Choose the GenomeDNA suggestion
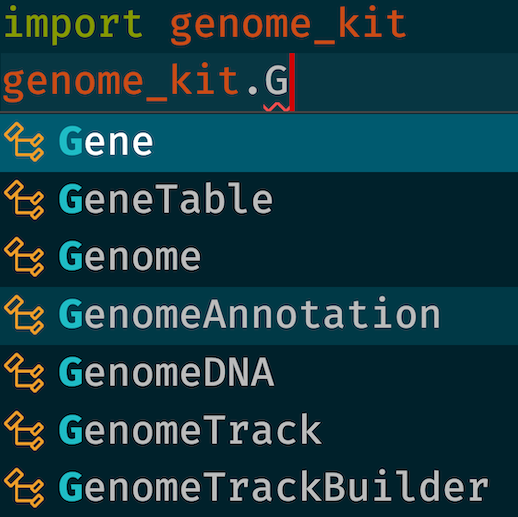This screenshot has height=517, width=518. pos(259,373)
